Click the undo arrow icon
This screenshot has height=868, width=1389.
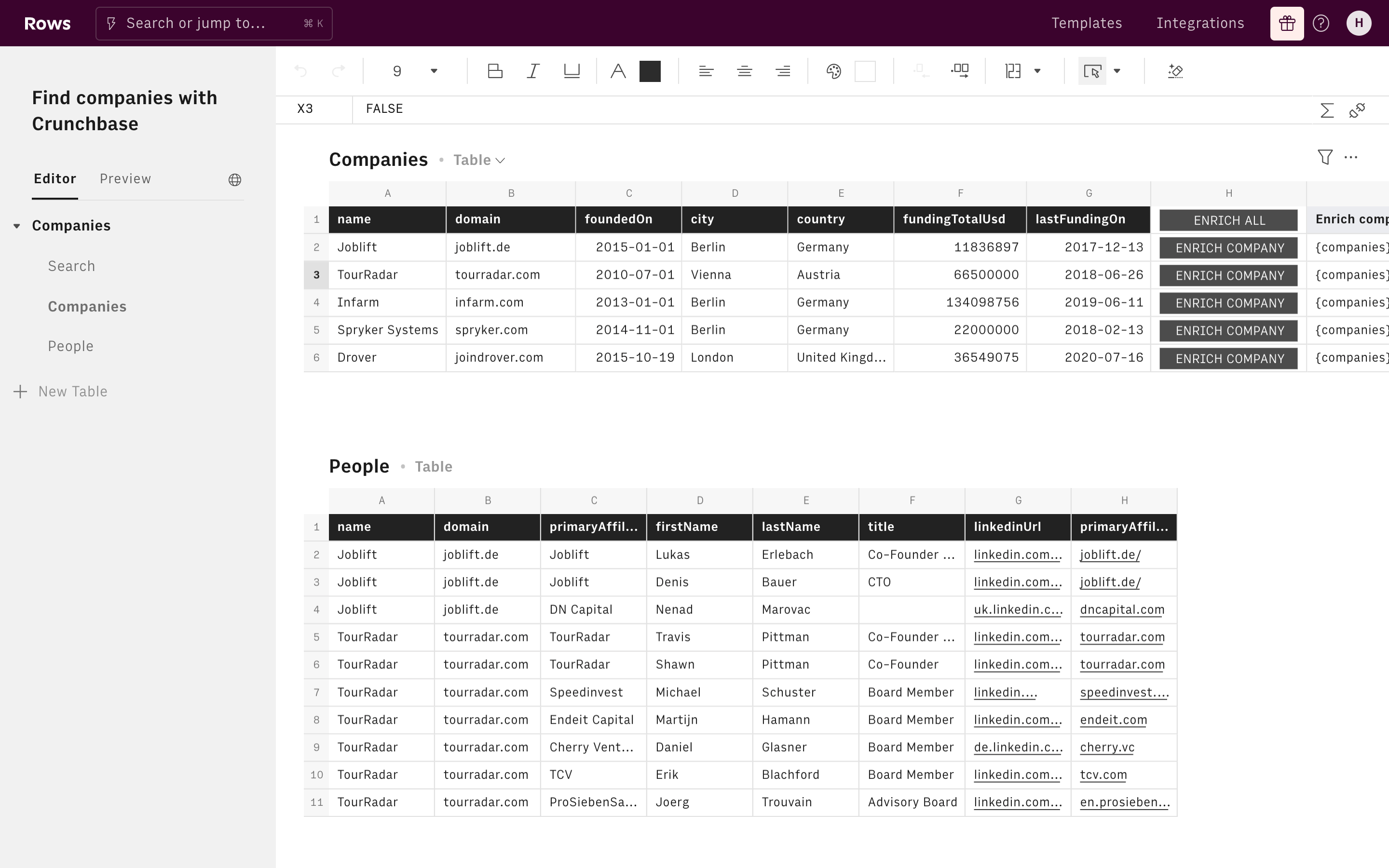[x=300, y=71]
